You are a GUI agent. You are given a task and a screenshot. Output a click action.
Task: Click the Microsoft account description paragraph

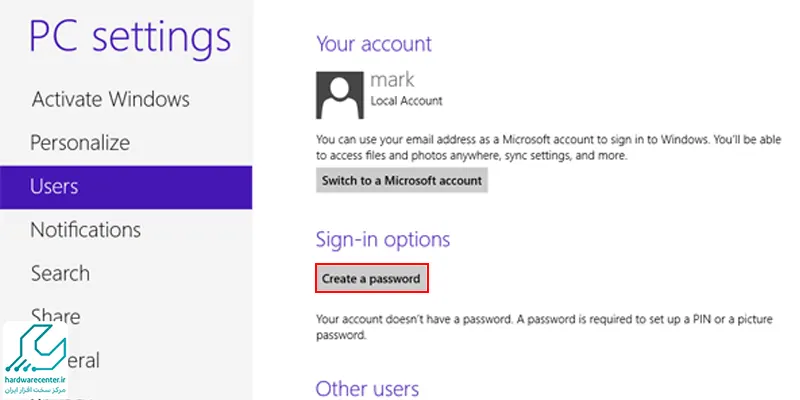(x=548, y=147)
